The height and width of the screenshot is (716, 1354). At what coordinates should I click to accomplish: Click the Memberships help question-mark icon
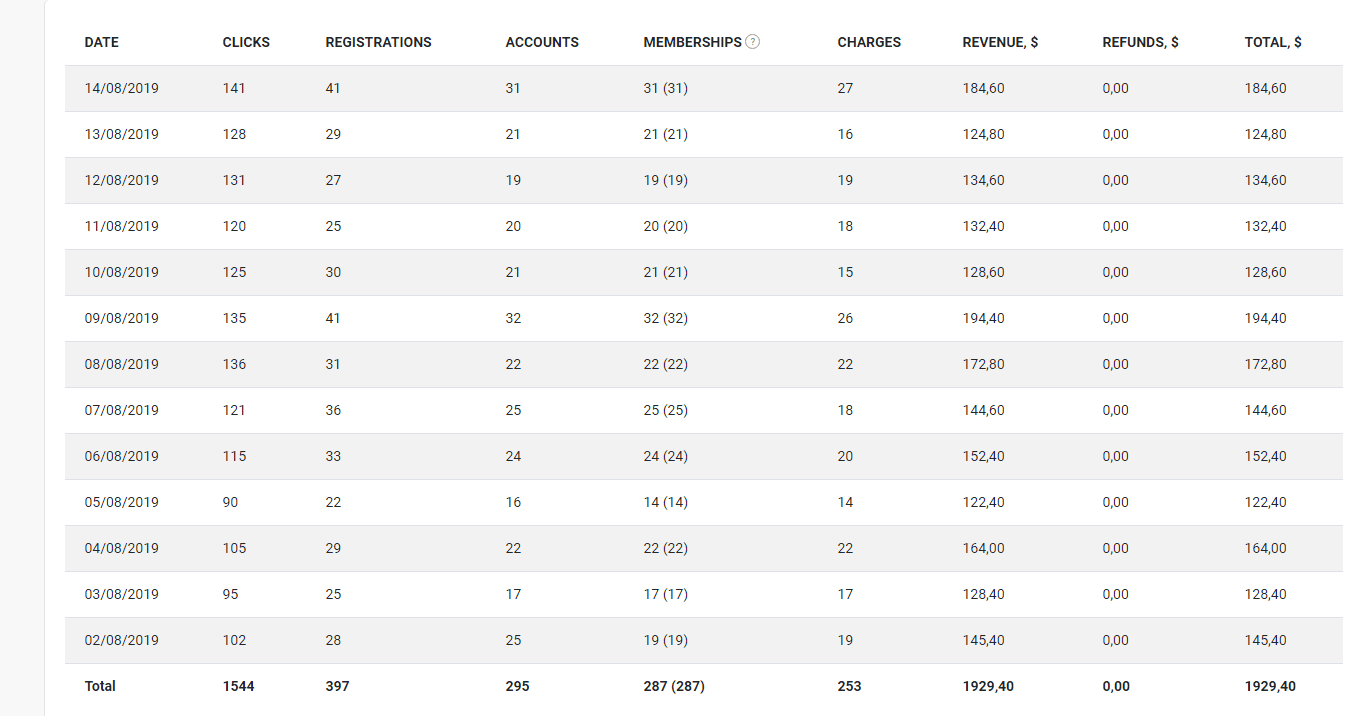coord(753,42)
